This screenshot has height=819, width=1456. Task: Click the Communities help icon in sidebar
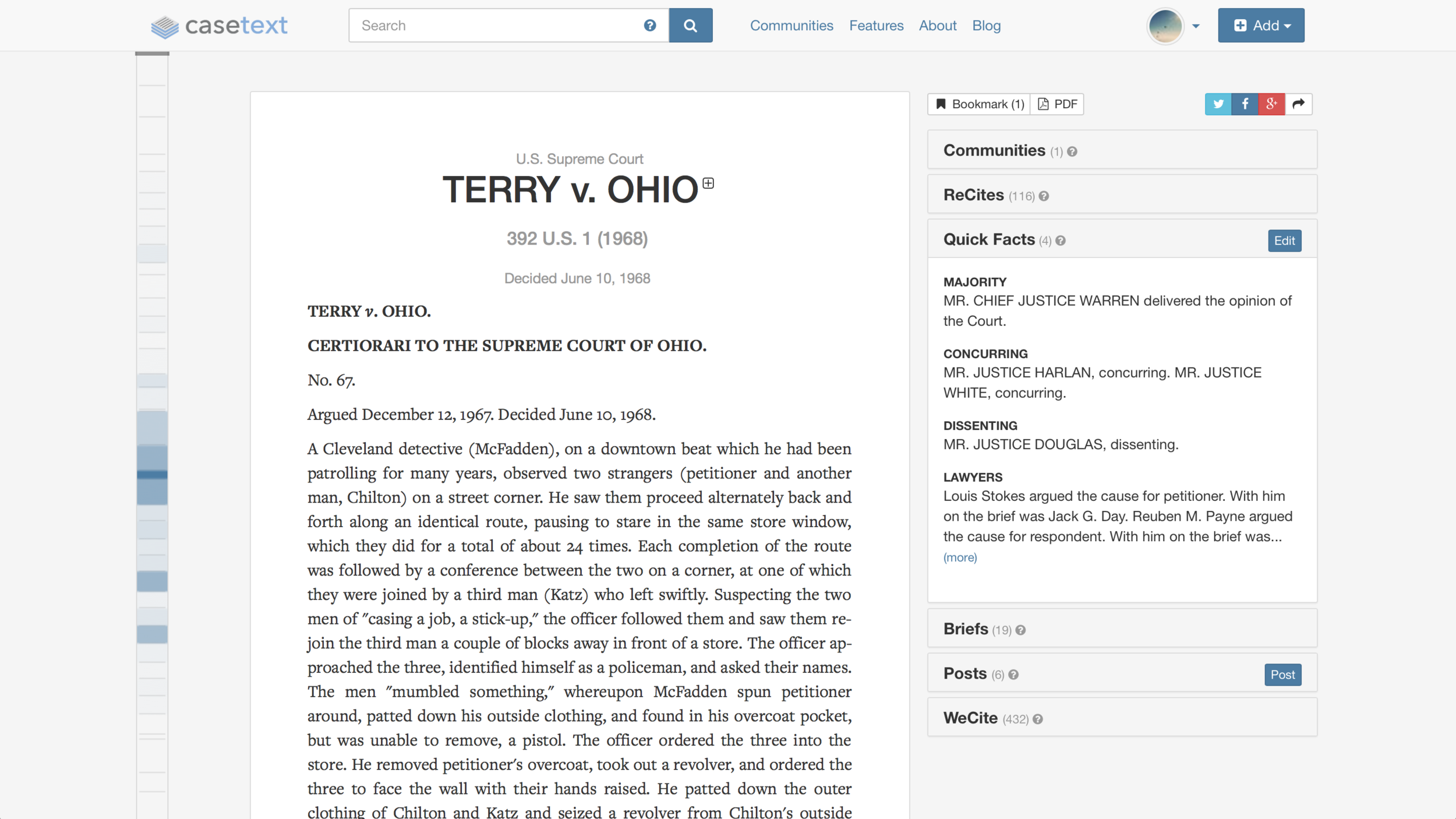pyautogui.click(x=1072, y=152)
